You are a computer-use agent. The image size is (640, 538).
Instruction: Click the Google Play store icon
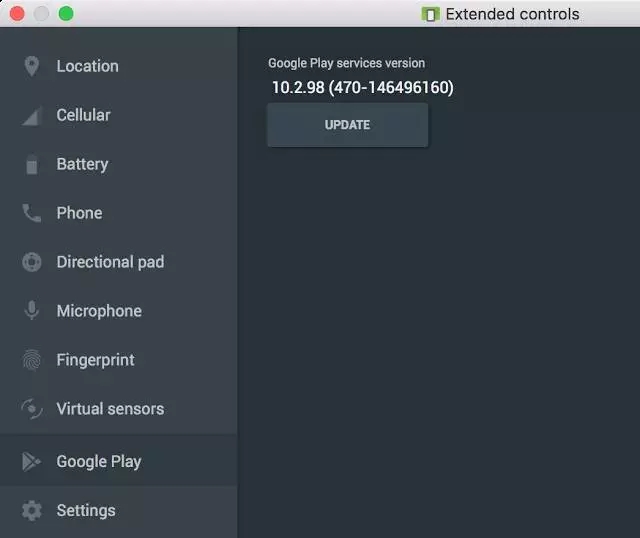[x=32, y=461]
